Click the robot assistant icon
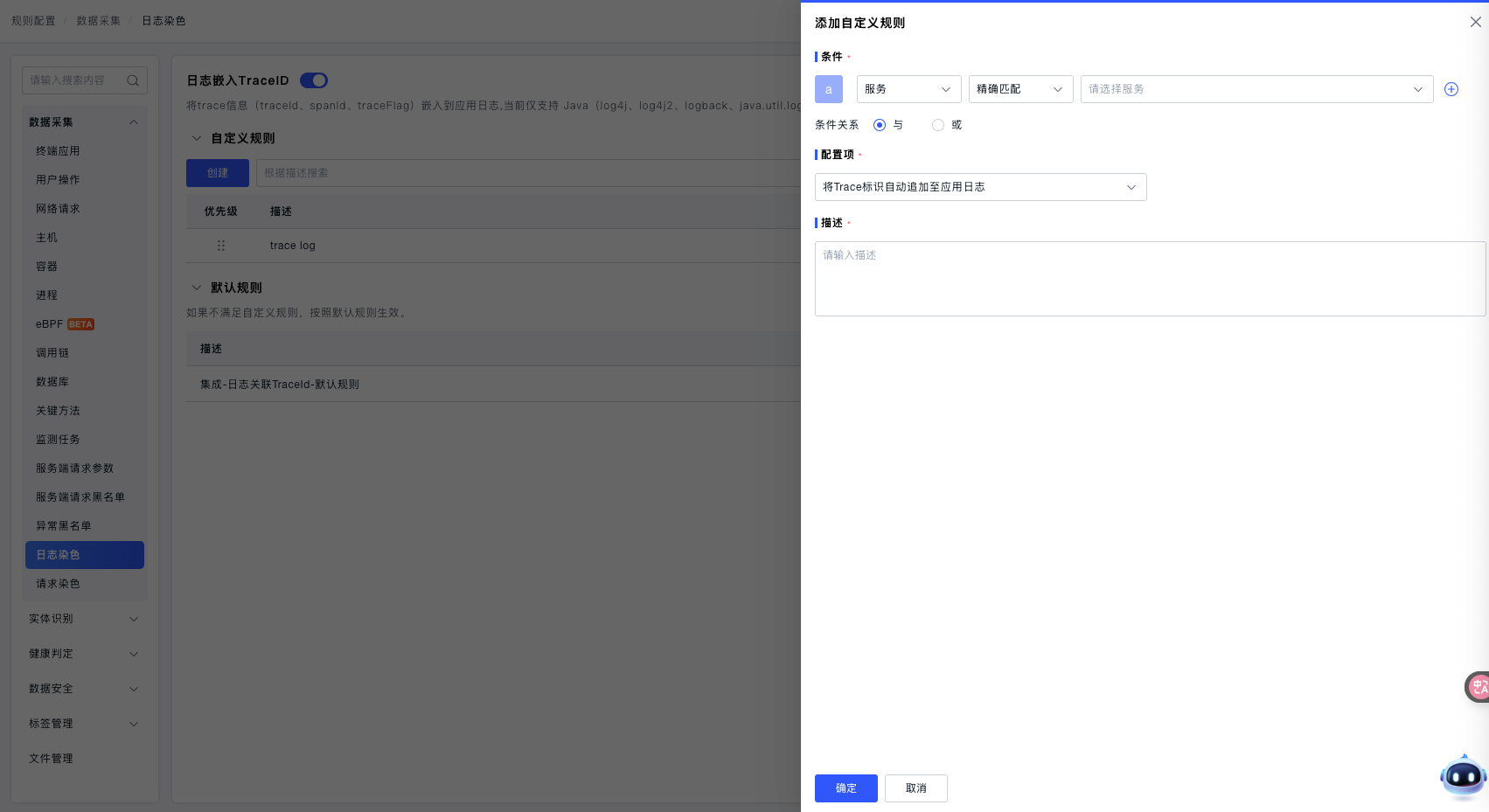Screen dimensions: 1489x812 [x=1463, y=775]
